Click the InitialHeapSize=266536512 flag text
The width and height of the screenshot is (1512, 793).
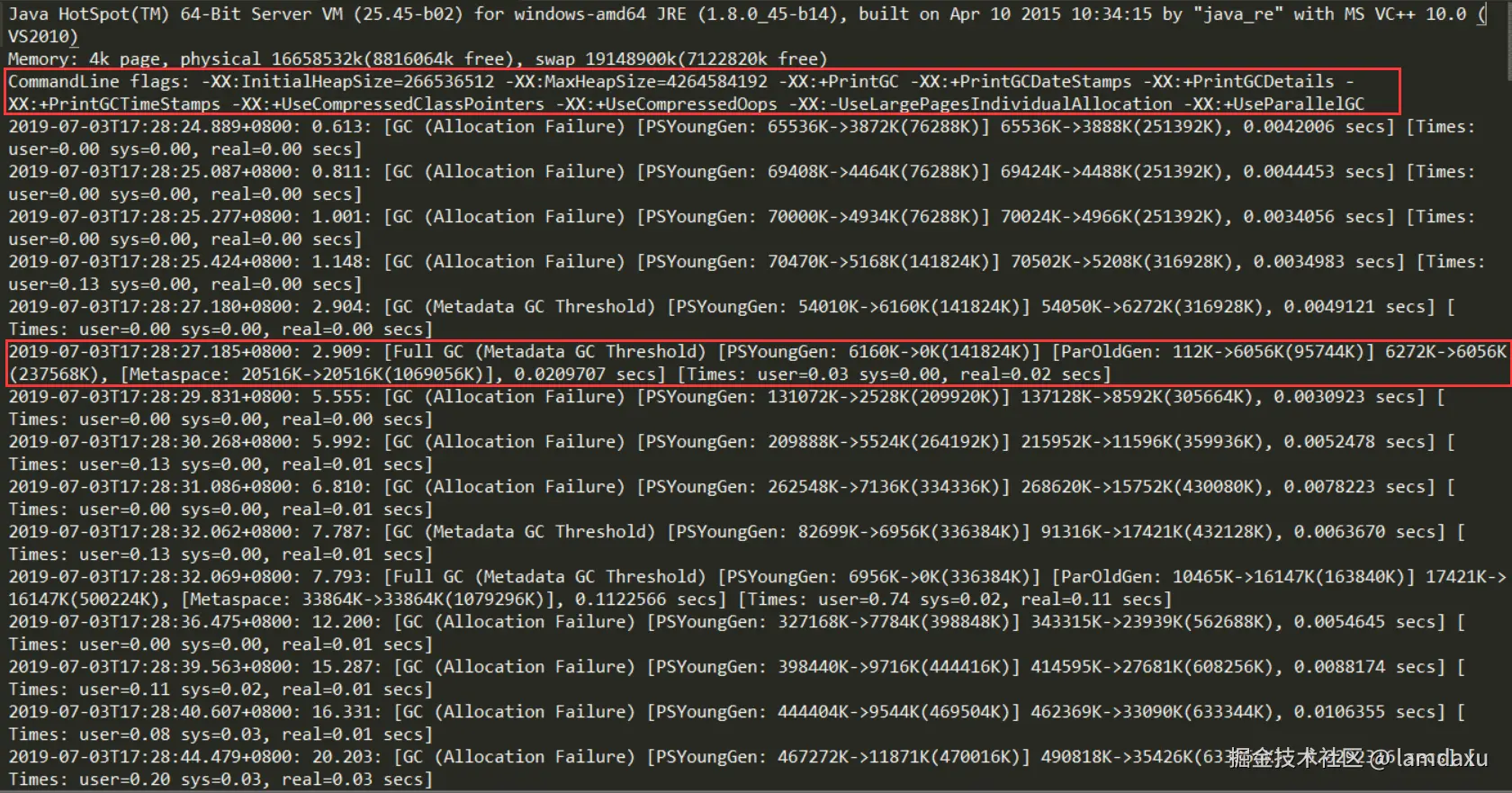tap(347, 82)
